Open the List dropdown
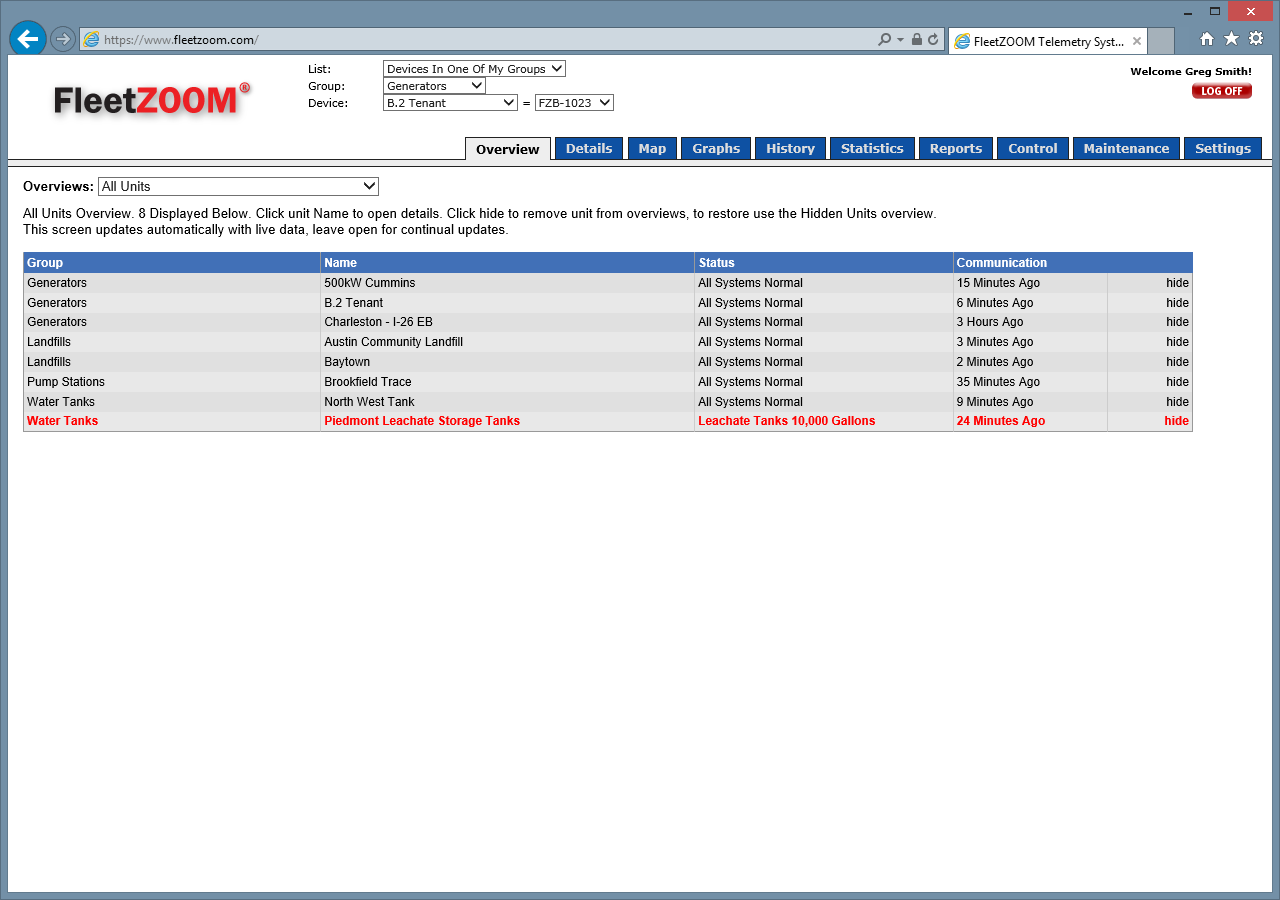1280x900 pixels. [474, 69]
